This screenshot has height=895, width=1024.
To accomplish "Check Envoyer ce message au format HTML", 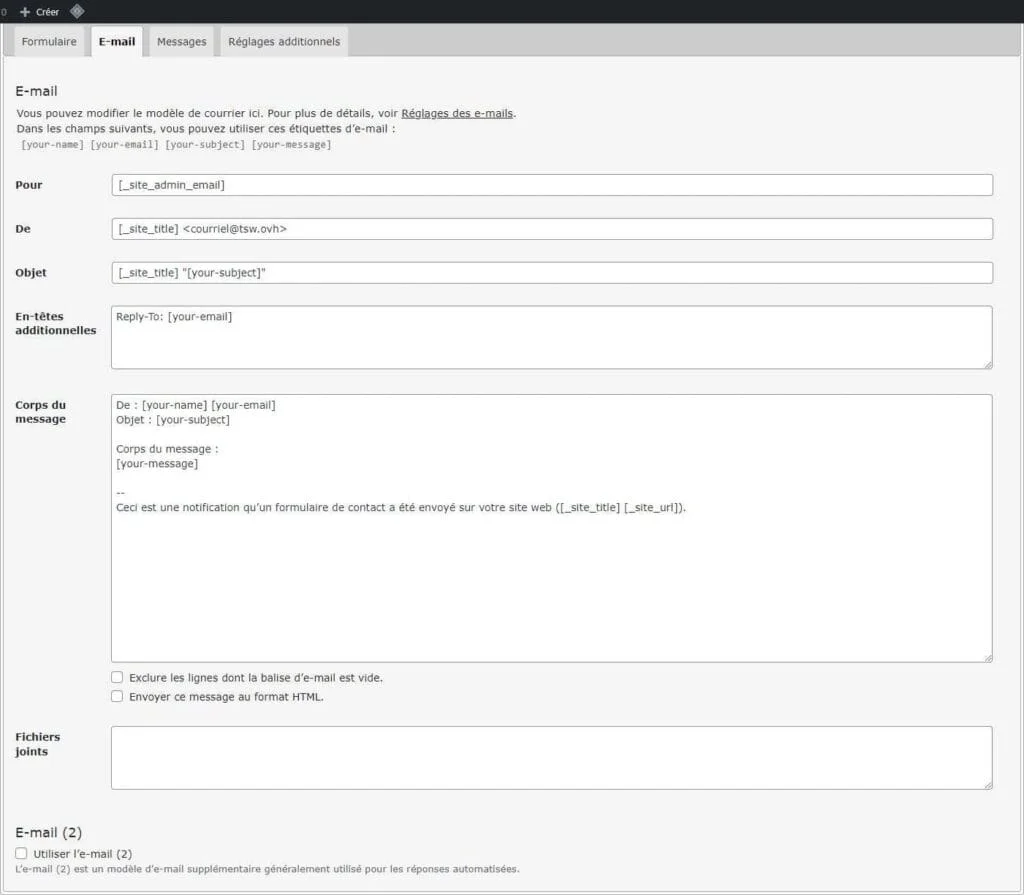I will click(117, 696).
